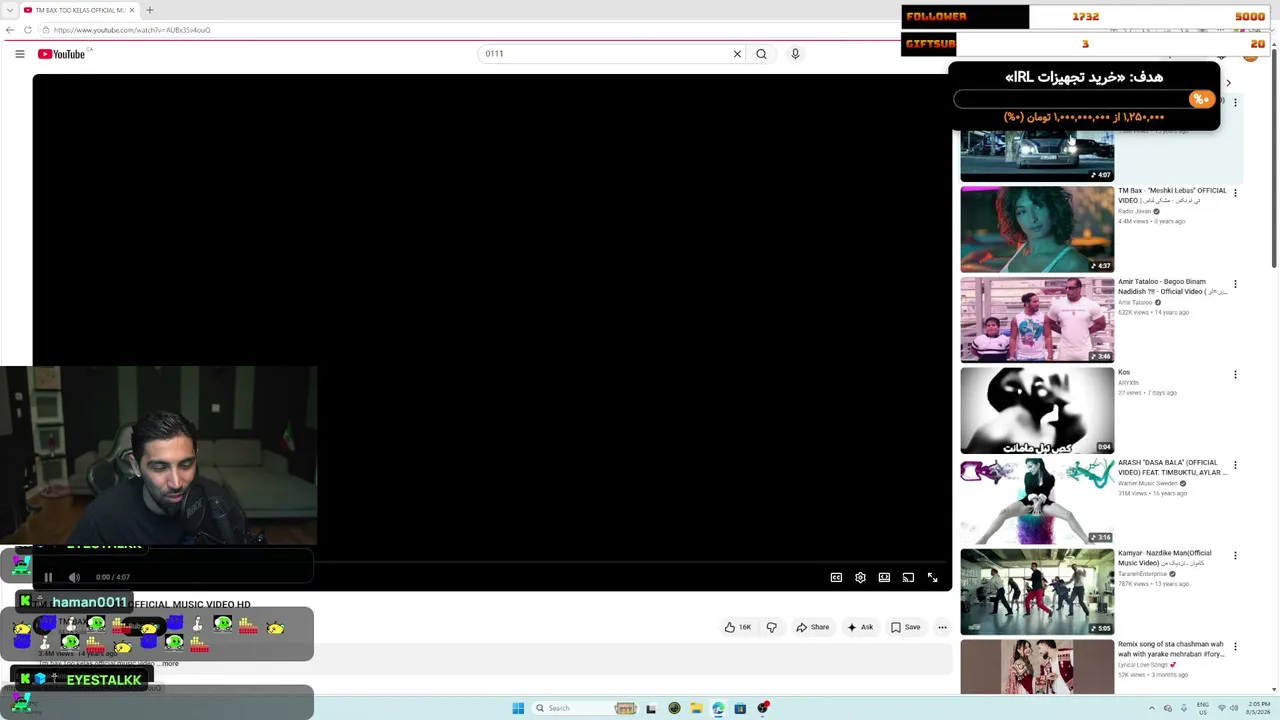Select the TM BAX-TOO KELAS browser tab
The height and width of the screenshot is (720, 1280).
click(x=80, y=10)
